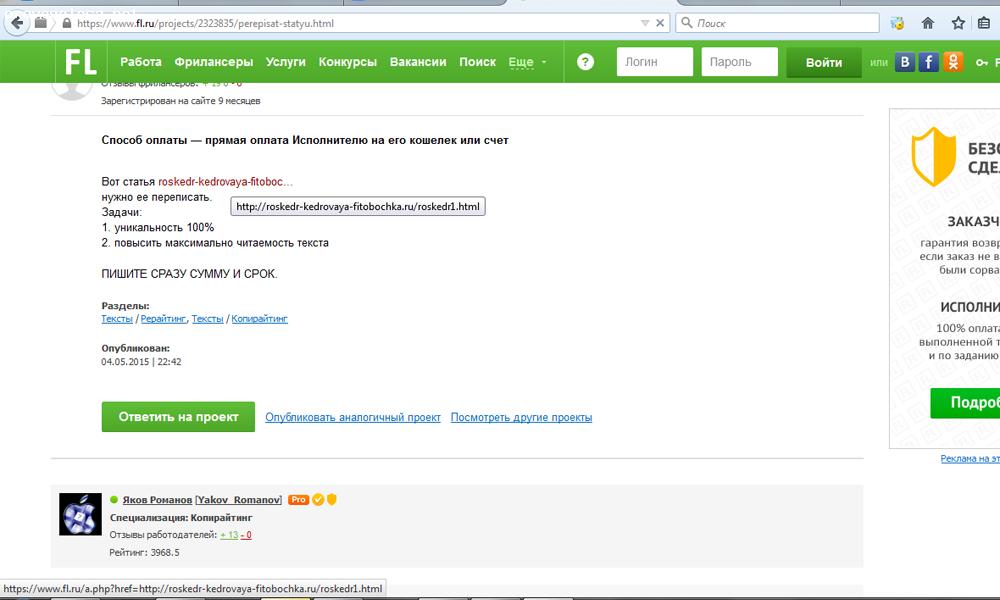Open the help question mark icon
The width and height of the screenshot is (1000, 600).
coord(586,62)
